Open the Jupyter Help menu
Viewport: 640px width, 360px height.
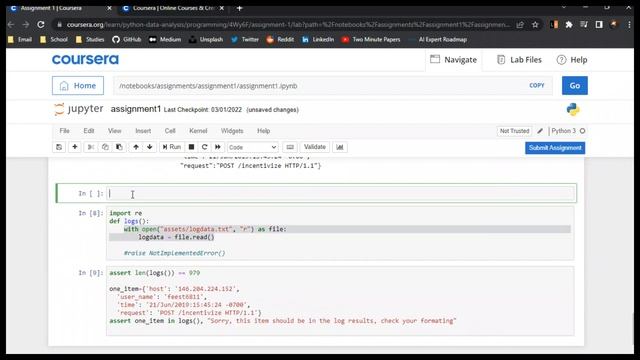[263, 131]
